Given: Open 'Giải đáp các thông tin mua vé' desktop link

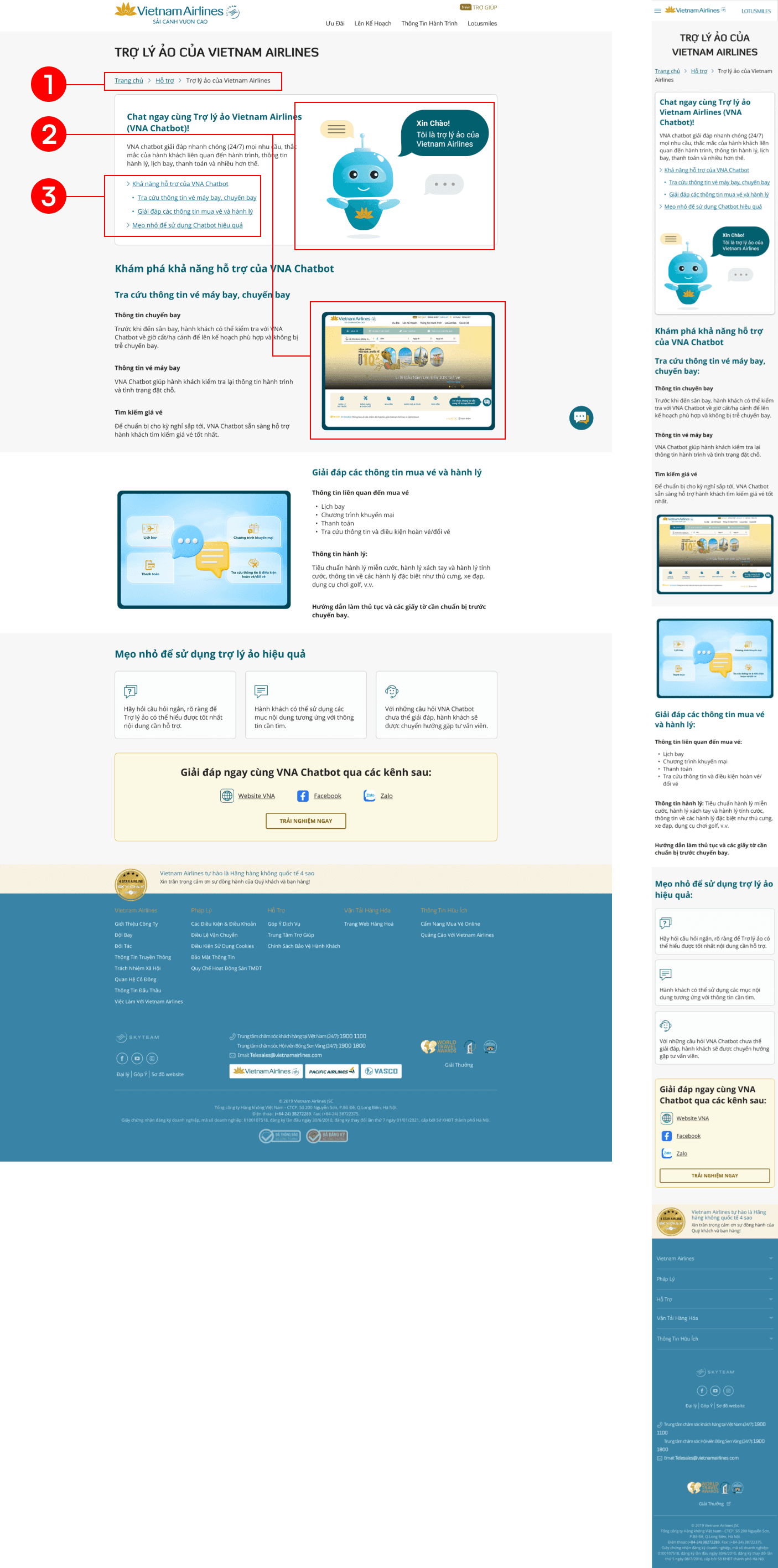Looking at the screenshot, I should pos(195,212).
